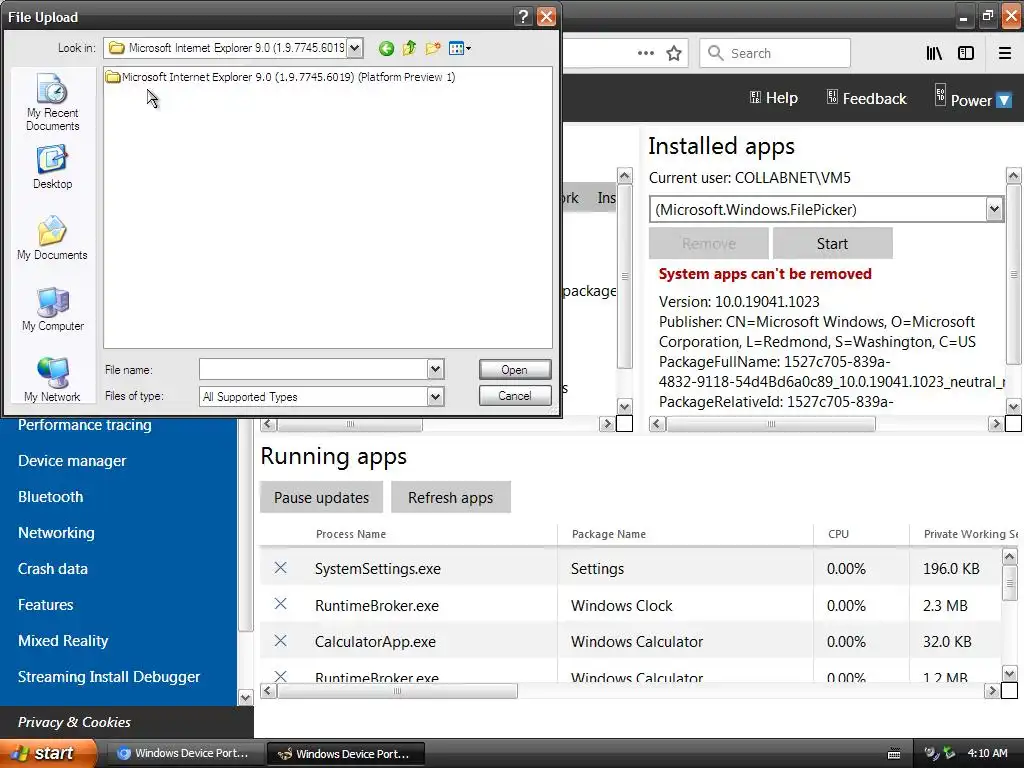1024x768 pixels.
Task: Click the Installed apps horizontal scrollbar thumb
Action: tap(771, 424)
